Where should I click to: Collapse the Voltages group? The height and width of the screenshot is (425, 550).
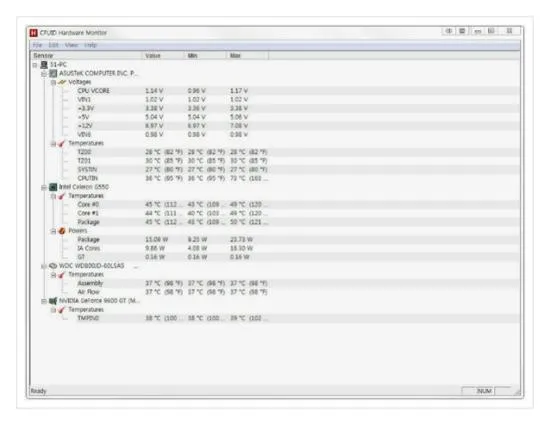pos(53,83)
